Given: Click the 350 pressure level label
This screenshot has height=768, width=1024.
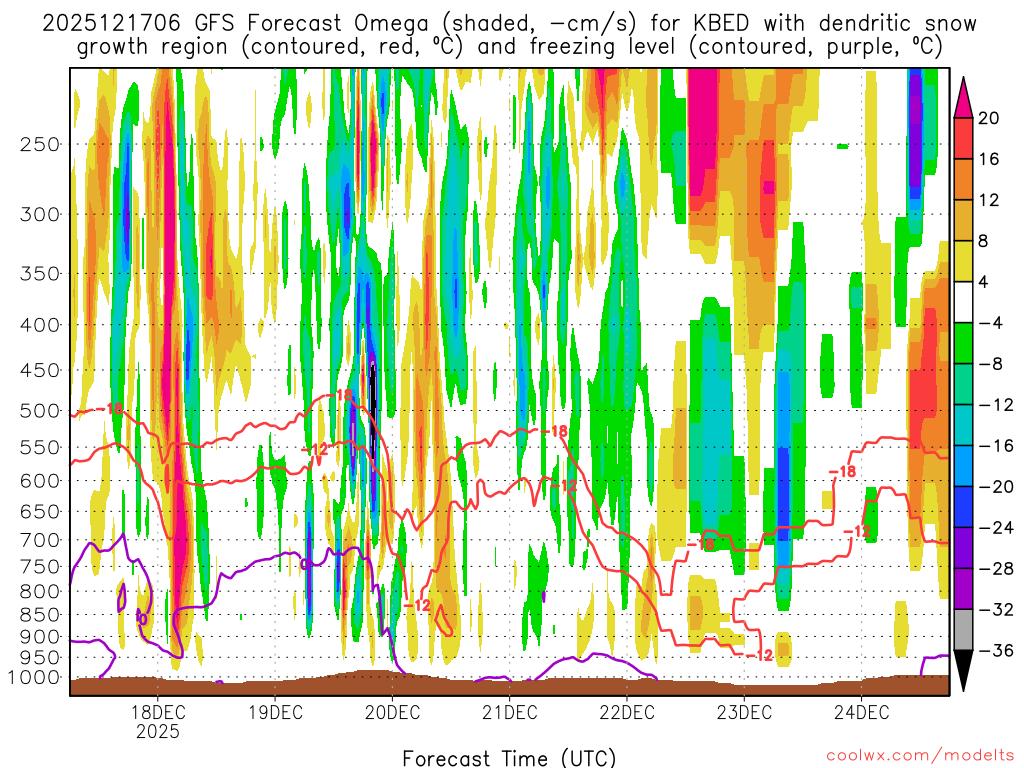Looking at the screenshot, I should [40, 274].
